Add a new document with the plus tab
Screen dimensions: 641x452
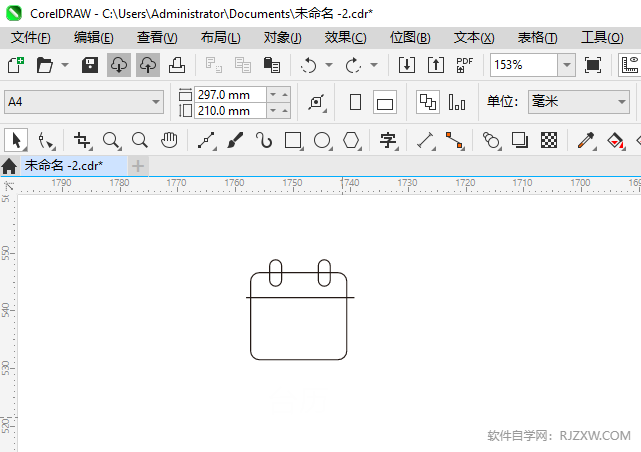point(138,166)
